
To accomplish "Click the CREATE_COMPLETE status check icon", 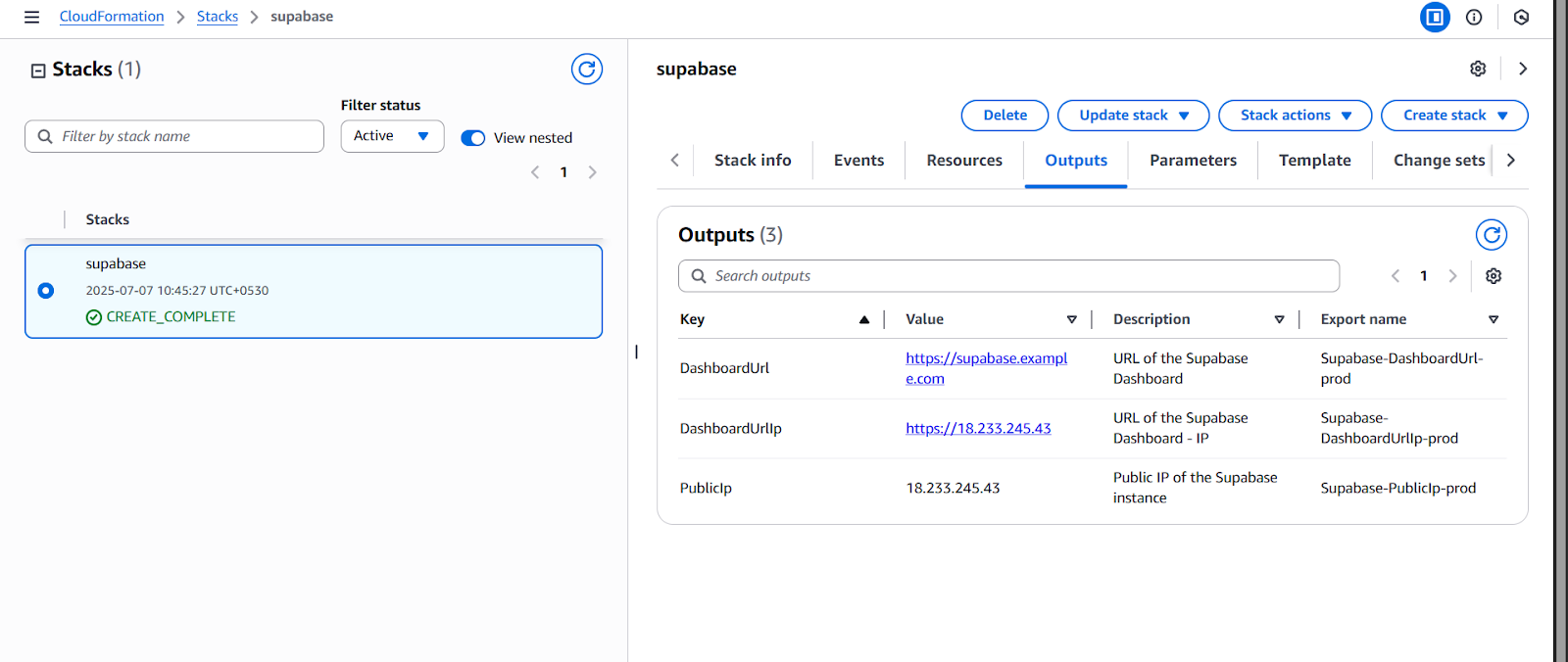I will point(94,317).
